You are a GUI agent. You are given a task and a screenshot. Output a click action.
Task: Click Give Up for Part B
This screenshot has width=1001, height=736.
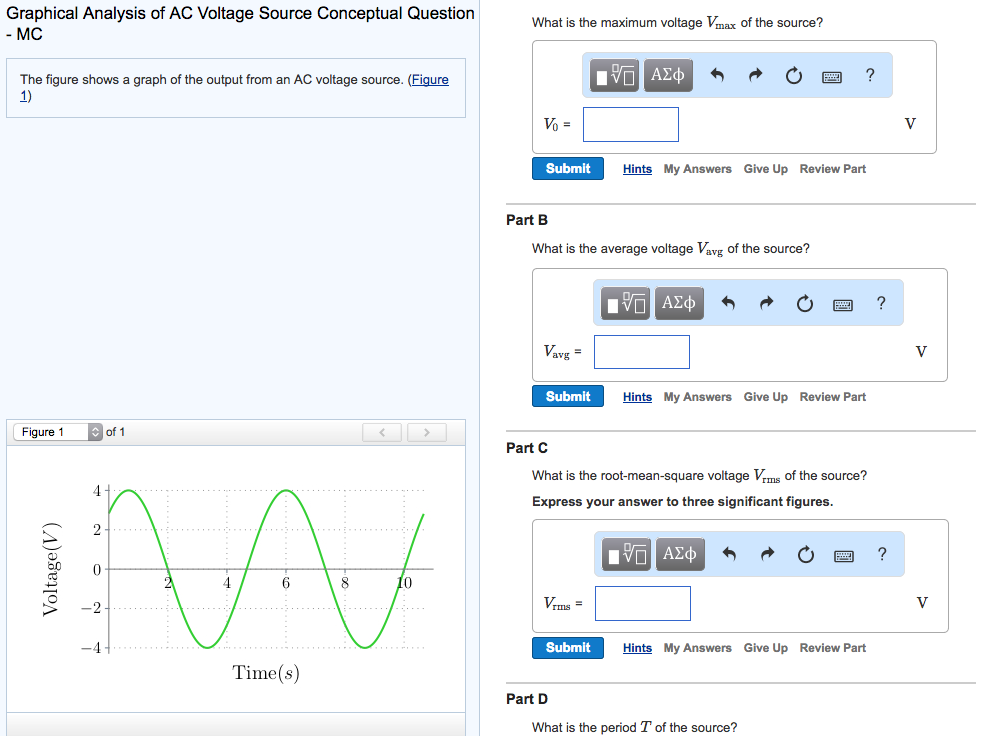(x=765, y=396)
